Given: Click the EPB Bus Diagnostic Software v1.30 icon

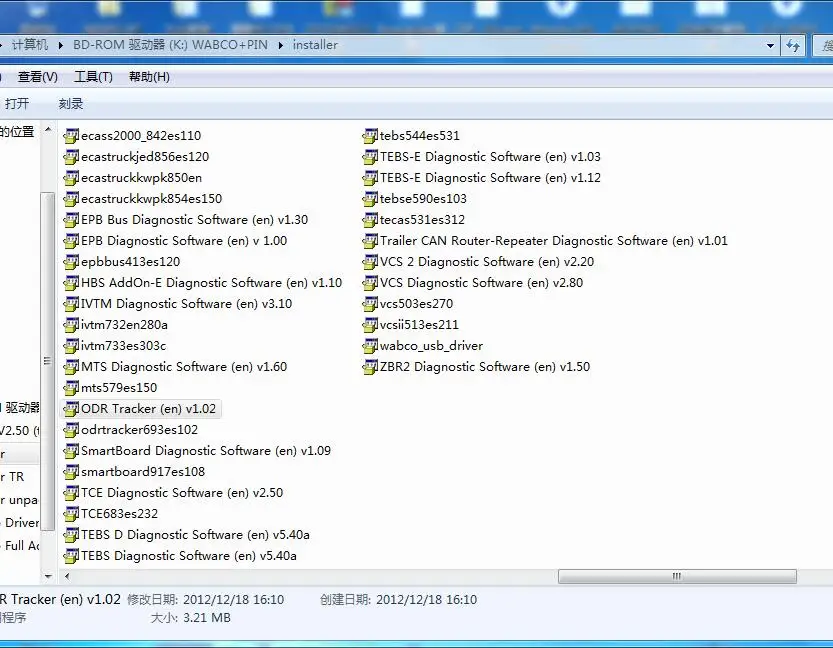Looking at the screenshot, I should click(x=71, y=220).
